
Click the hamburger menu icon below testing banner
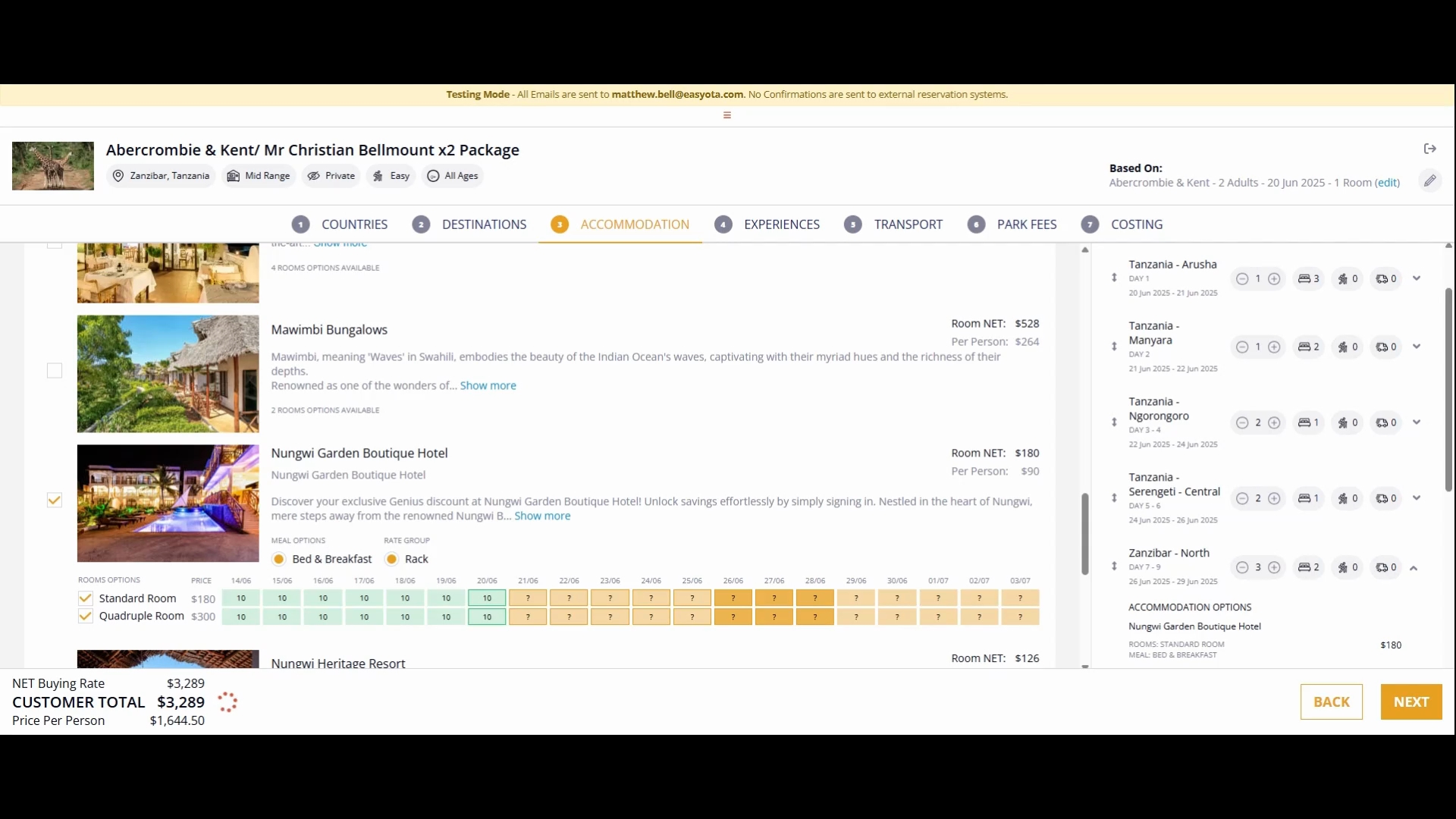(x=727, y=115)
